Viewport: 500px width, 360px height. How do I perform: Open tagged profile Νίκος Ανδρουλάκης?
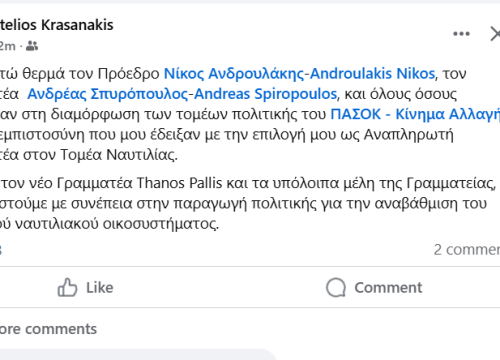[x=234, y=74]
